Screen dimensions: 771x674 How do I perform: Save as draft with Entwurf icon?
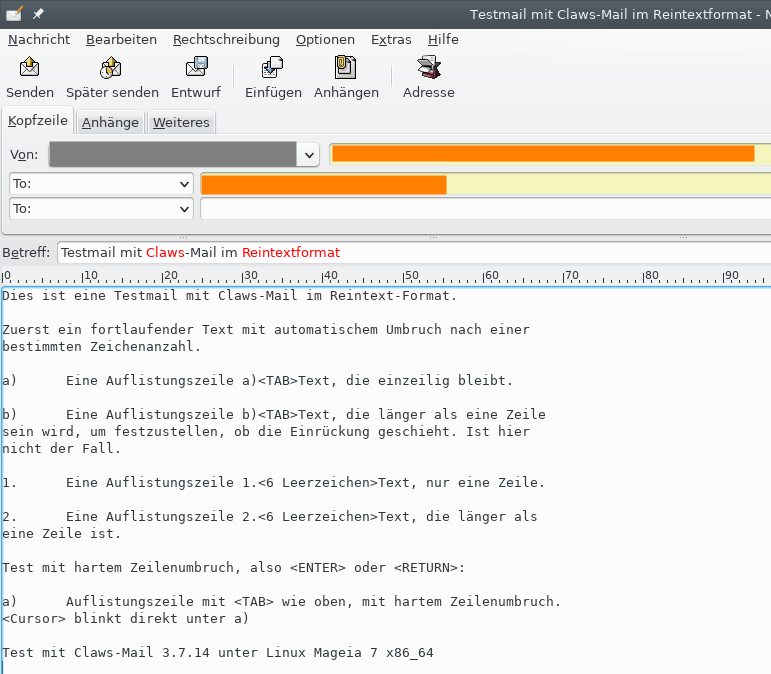(197, 67)
